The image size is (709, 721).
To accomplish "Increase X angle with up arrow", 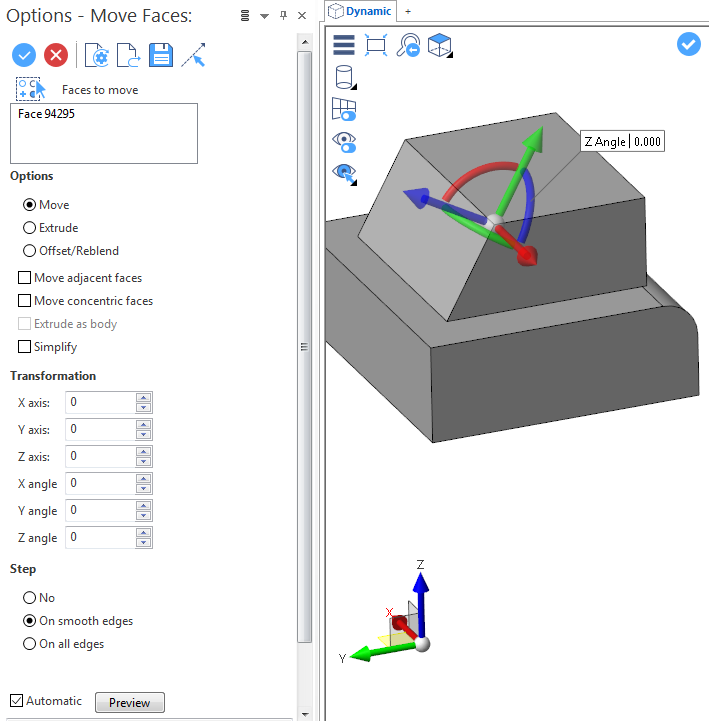I will point(144,479).
